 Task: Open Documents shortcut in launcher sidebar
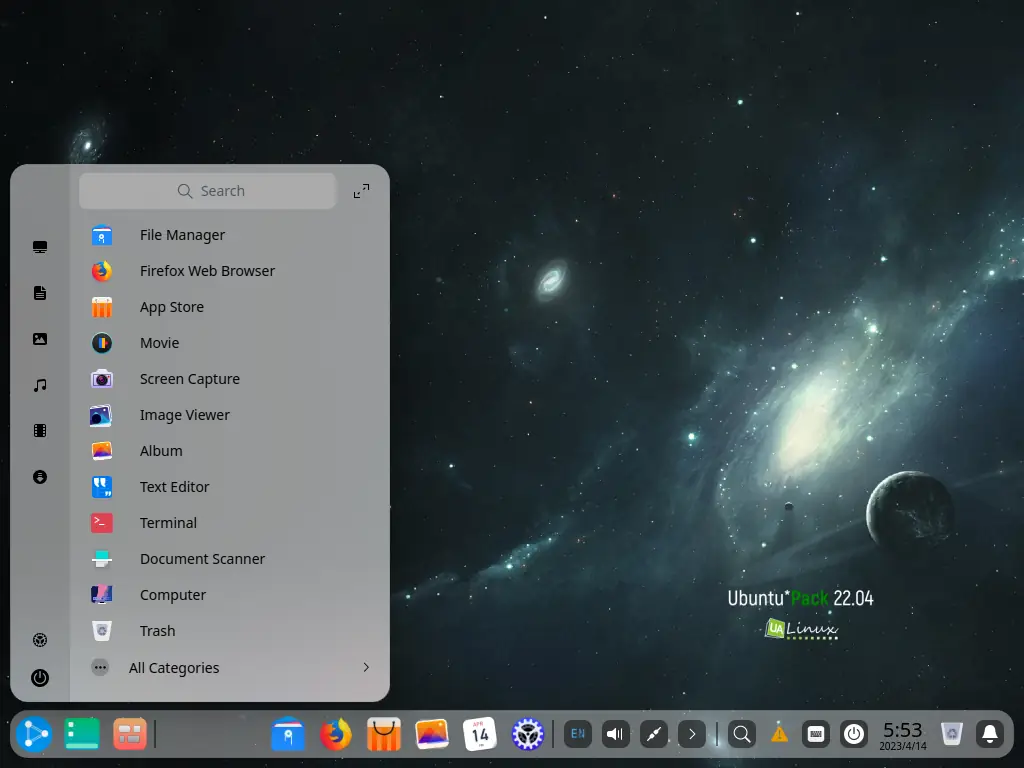40,293
